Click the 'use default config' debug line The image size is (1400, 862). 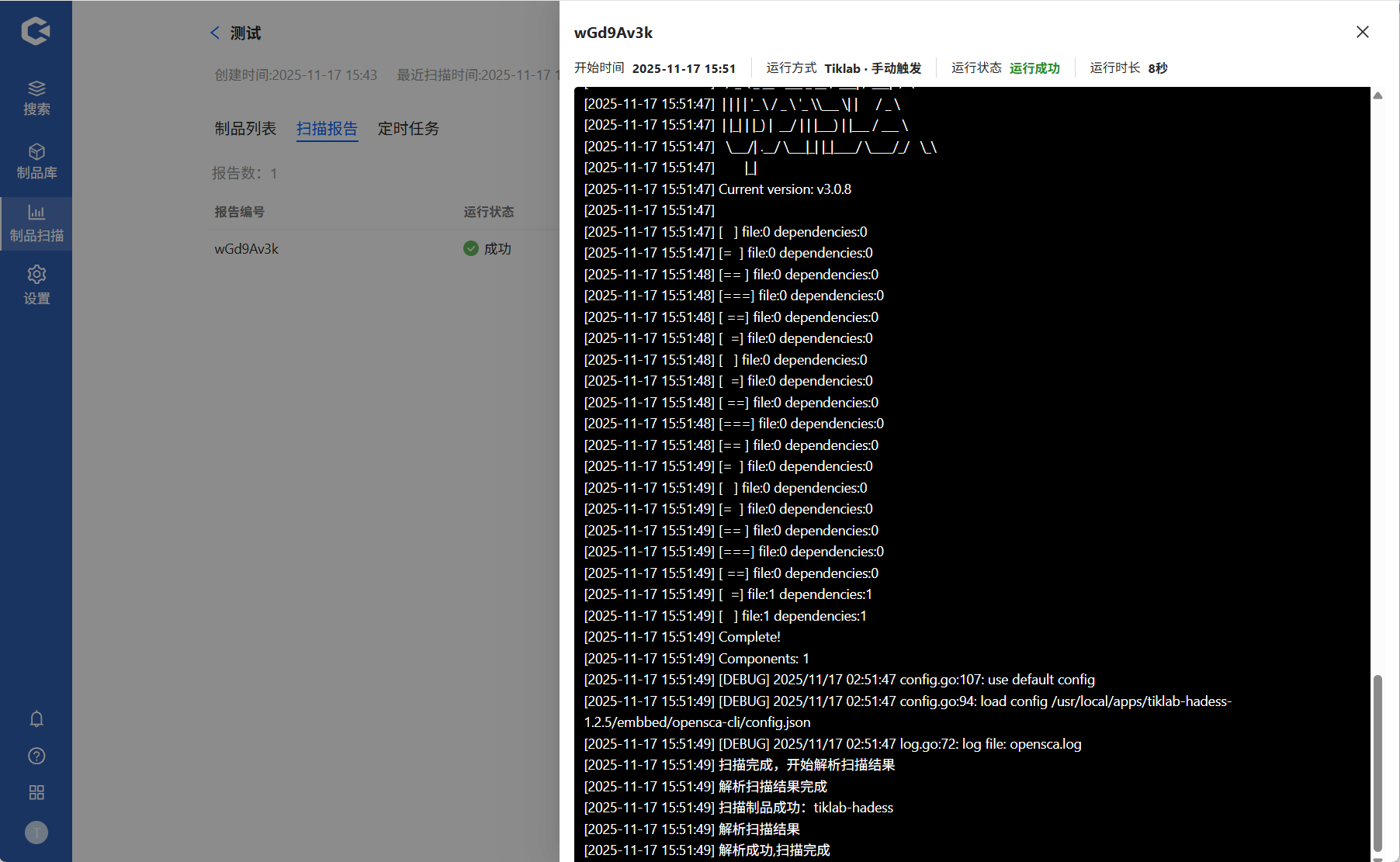tap(839, 680)
